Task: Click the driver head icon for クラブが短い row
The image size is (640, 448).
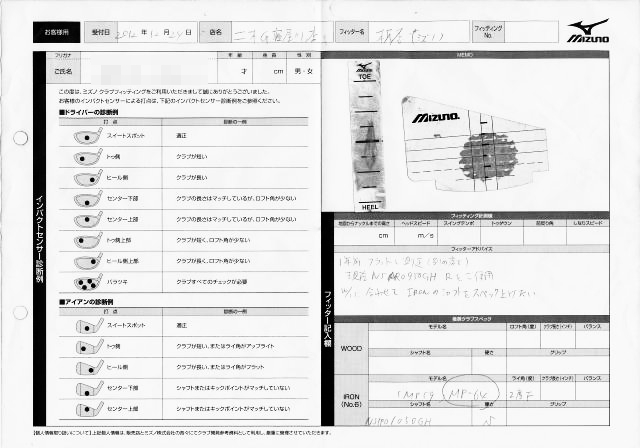Action: (88, 157)
